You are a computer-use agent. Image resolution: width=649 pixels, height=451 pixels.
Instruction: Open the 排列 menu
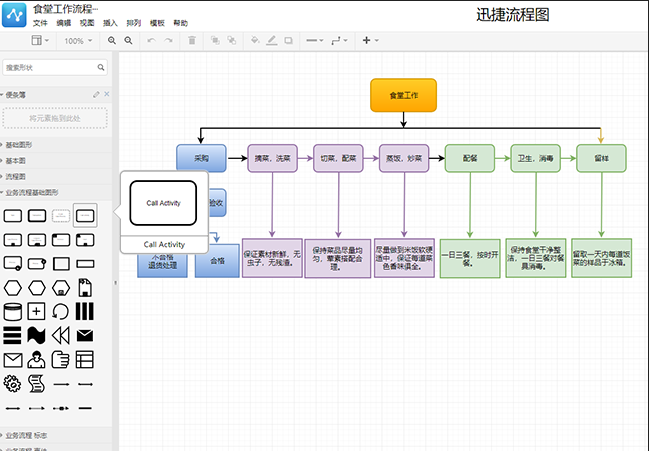point(133,23)
